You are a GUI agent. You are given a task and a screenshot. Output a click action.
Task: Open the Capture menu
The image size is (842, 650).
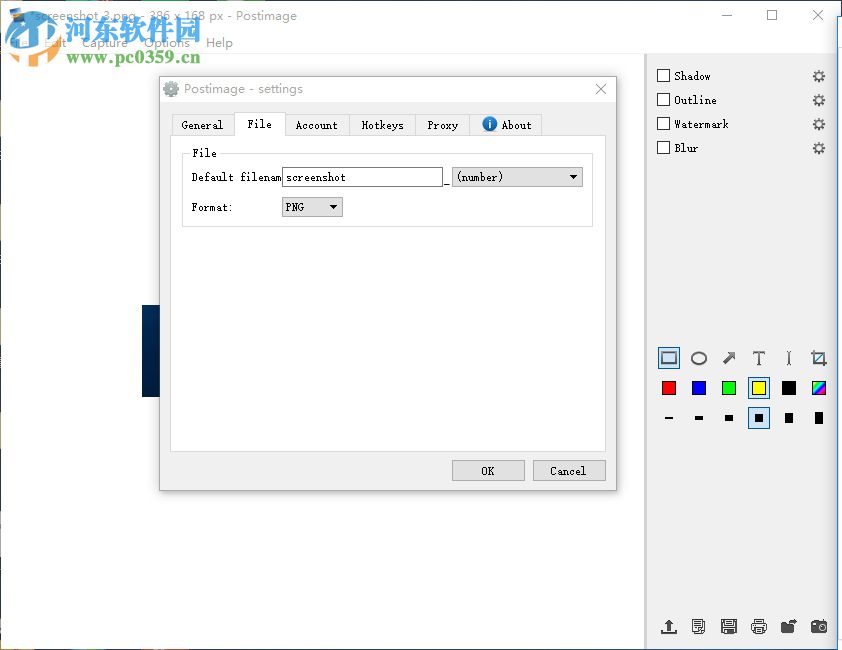tap(106, 43)
